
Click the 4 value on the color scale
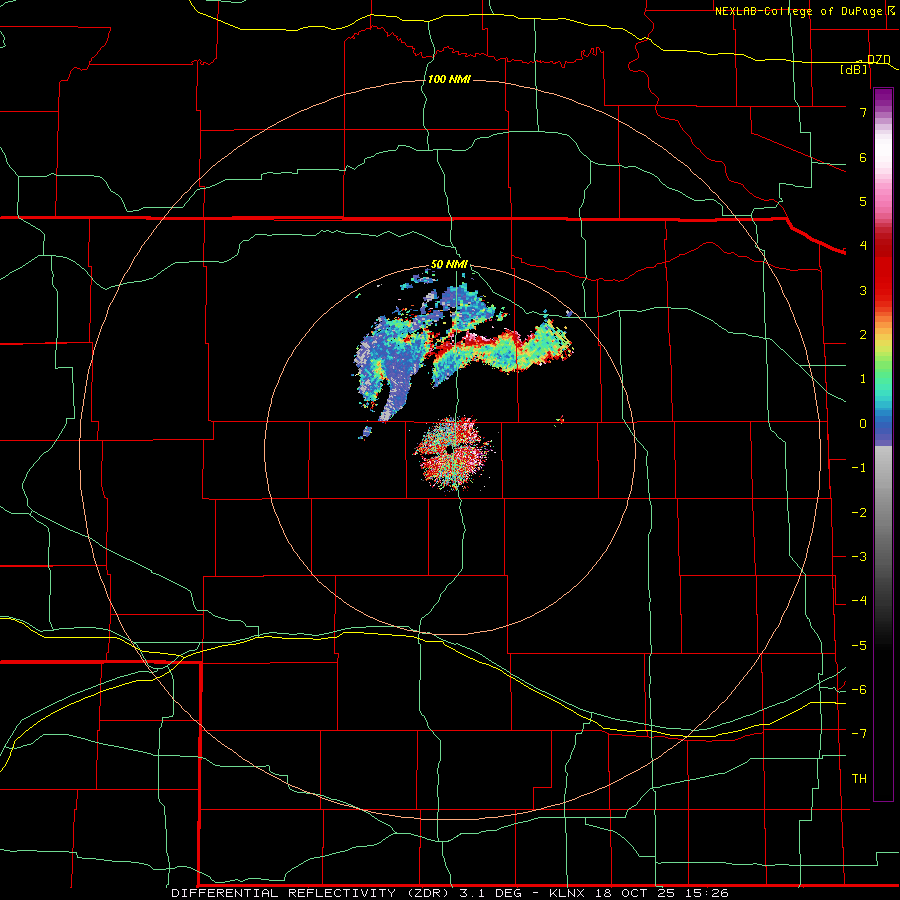tap(863, 246)
